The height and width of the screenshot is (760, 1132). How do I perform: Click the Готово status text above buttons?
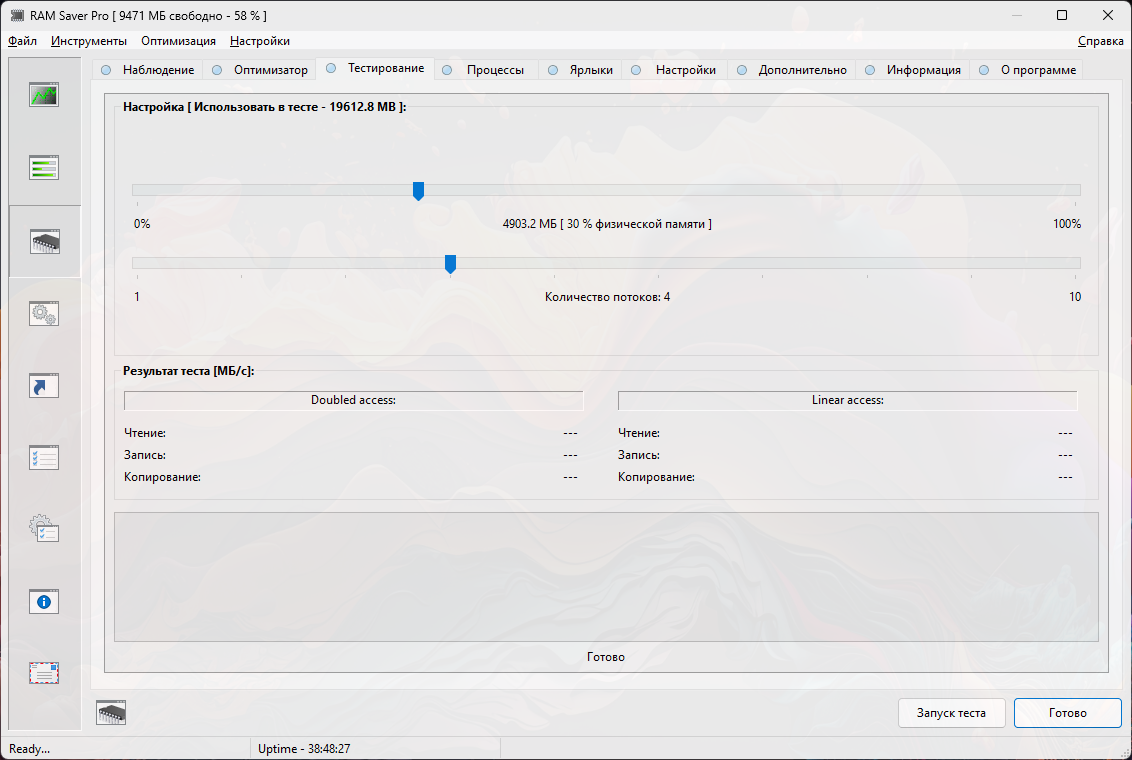click(606, 657)
